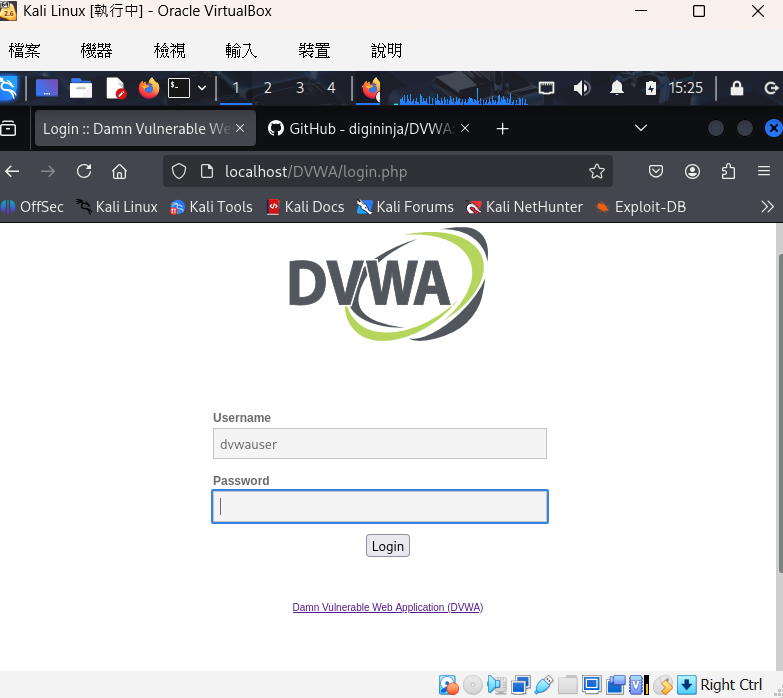This screenshot has width=783, height=698.
Task: Click the 15:25 panel clock
Action: [686, 88]
